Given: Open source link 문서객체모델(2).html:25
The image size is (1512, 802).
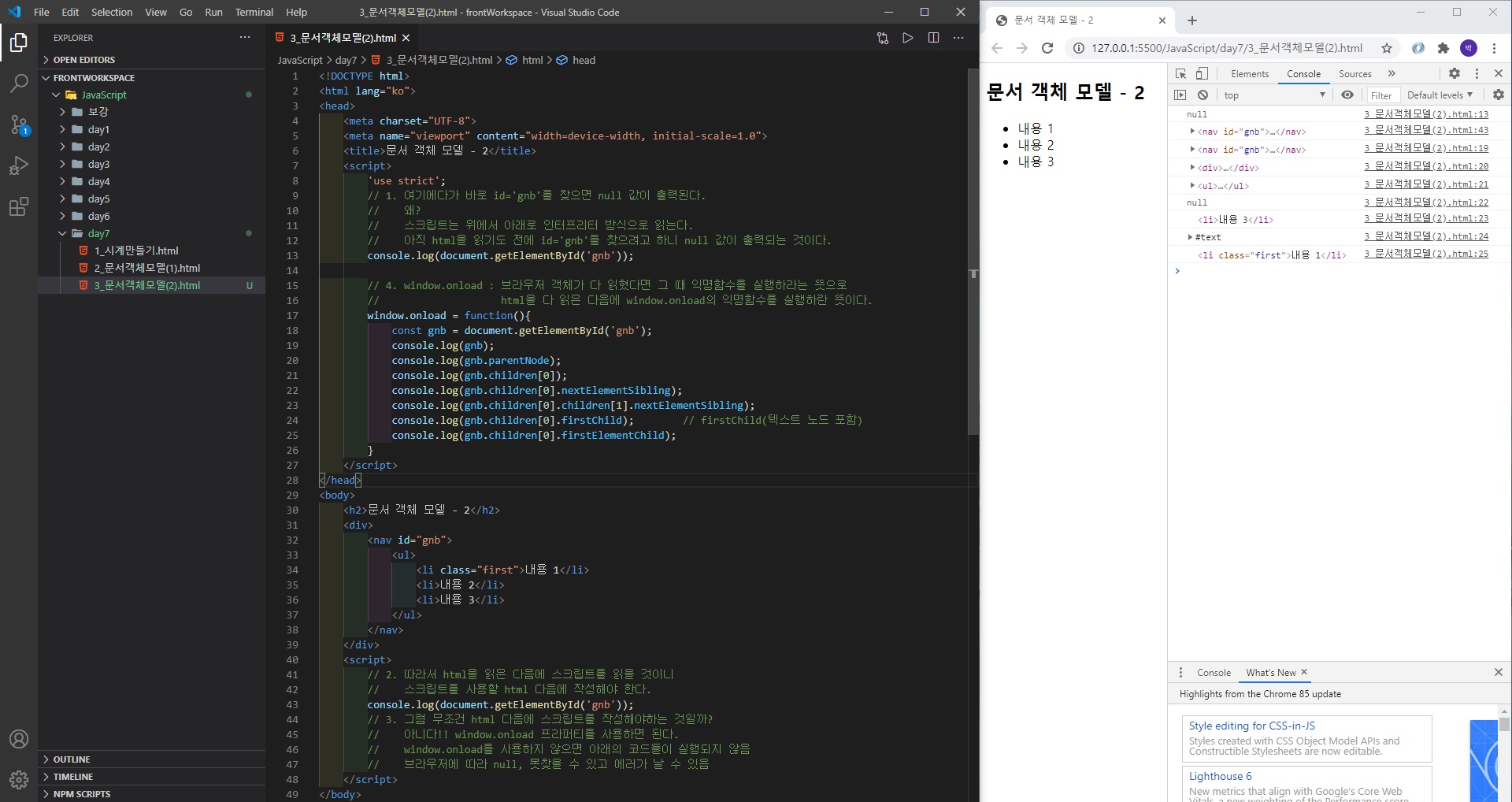Looking at the screenshot, I should pyautogui.click(x=1426, y=254).
